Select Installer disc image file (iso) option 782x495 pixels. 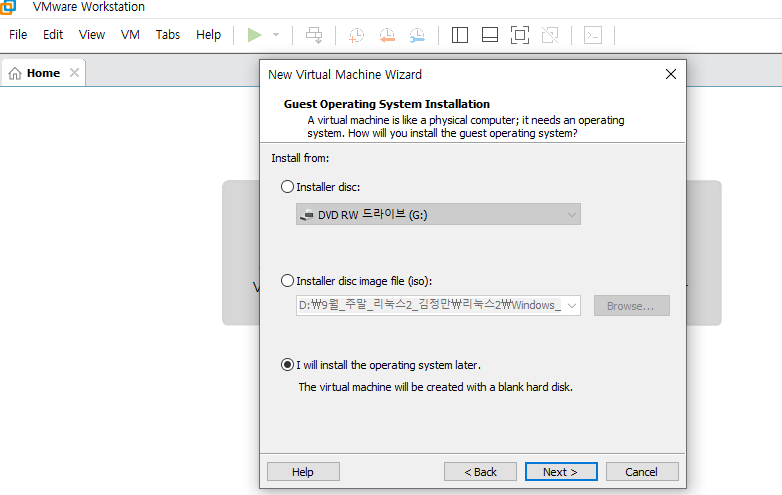point(287,281)
